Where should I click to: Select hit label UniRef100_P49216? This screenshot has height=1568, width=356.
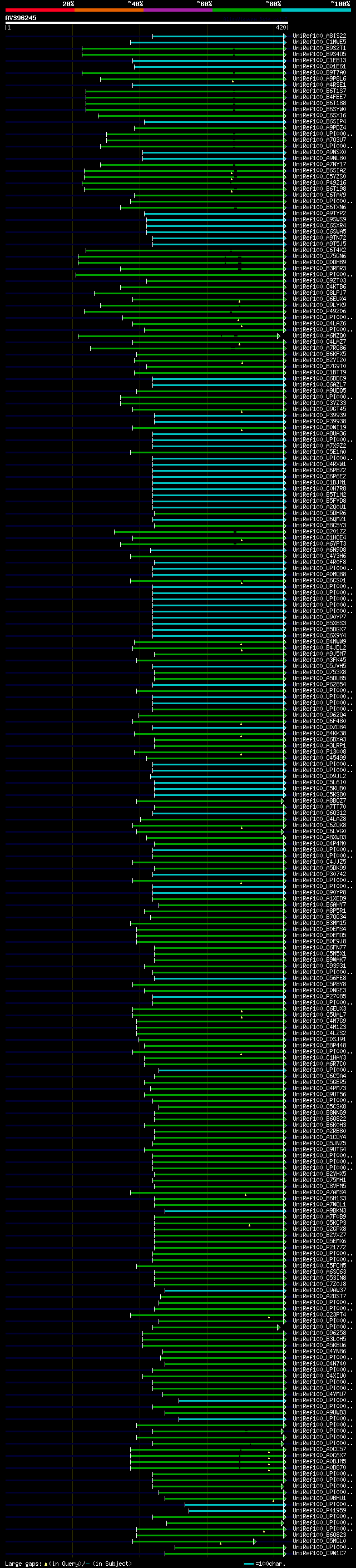[319, 182]
